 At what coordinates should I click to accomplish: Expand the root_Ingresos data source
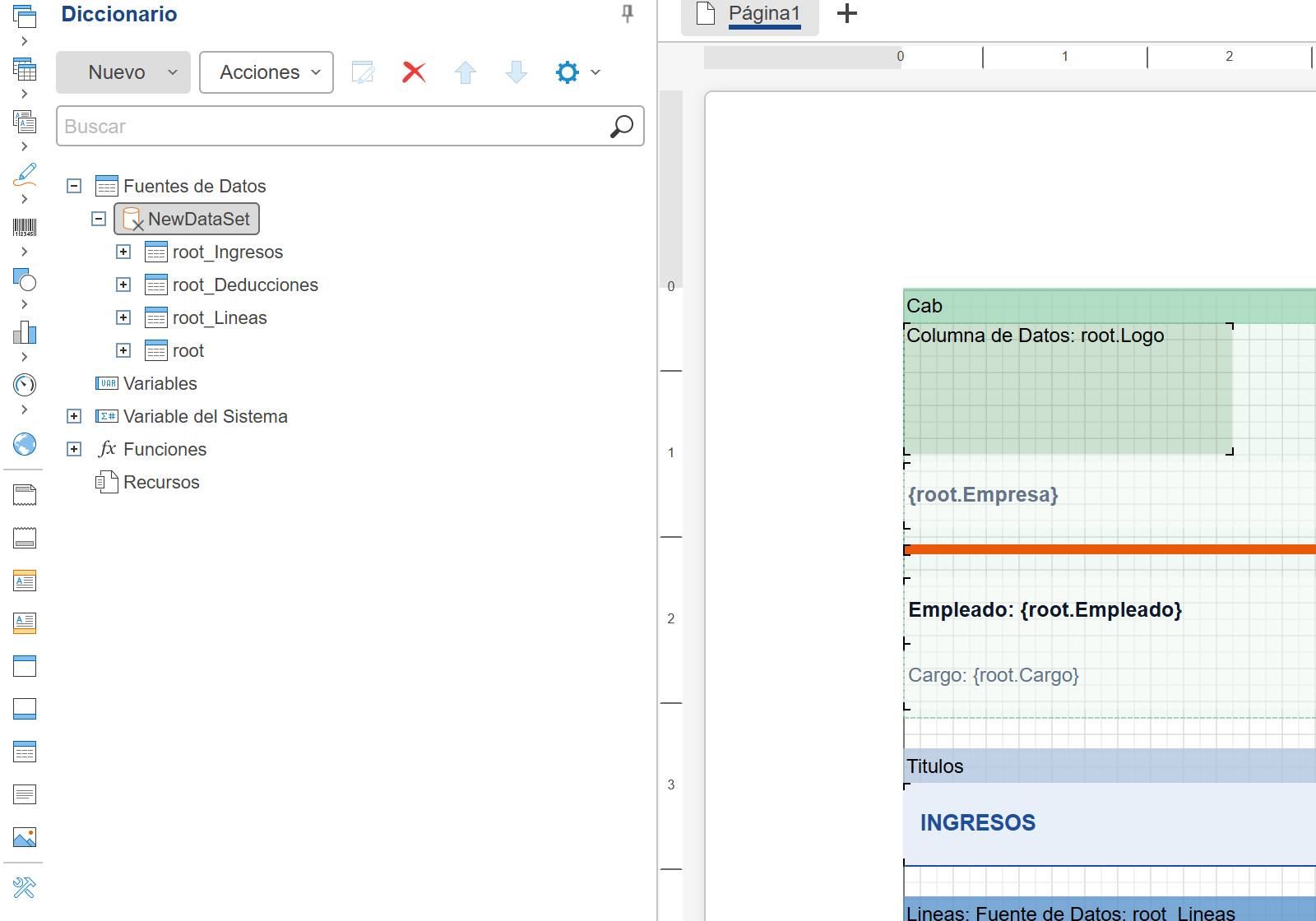pos(123,252)
